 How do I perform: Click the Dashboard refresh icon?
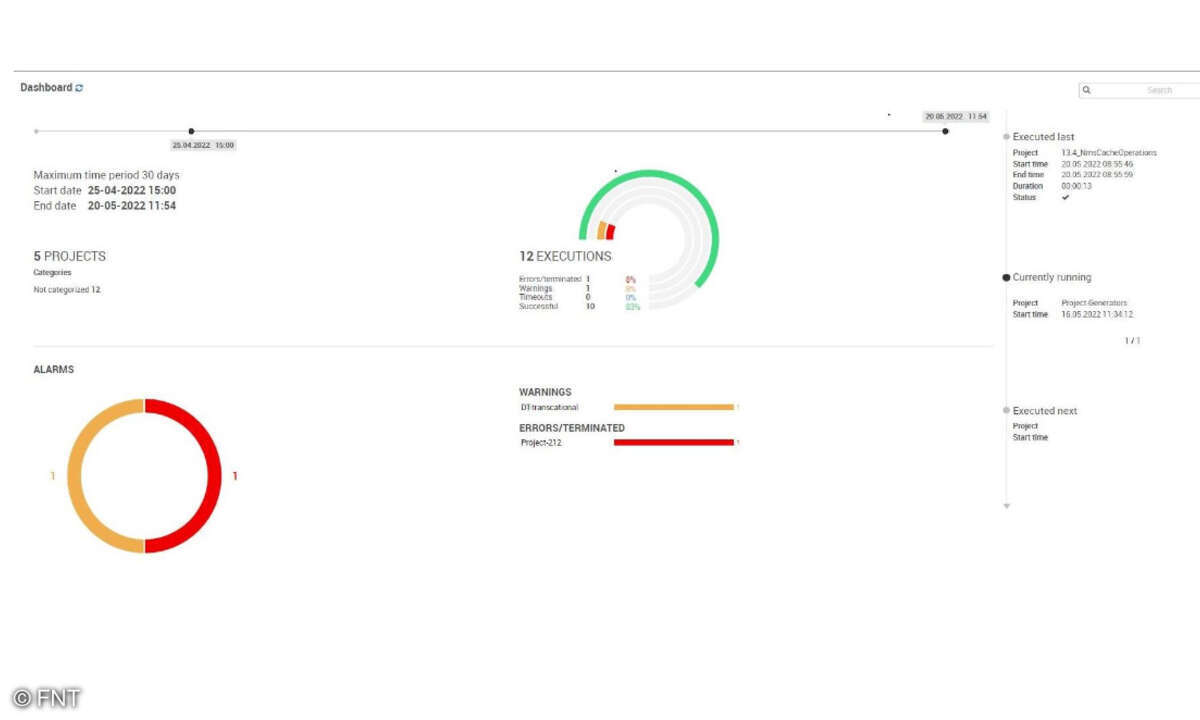pos(79,88)
